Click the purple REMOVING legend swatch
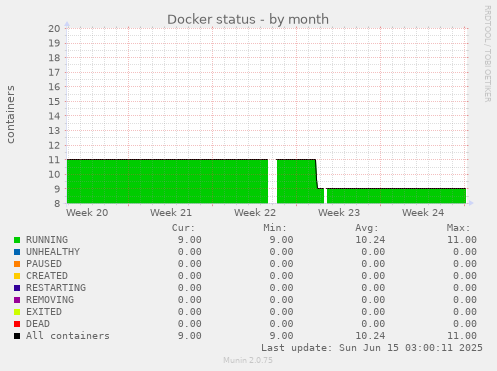 tap(17, 300)
